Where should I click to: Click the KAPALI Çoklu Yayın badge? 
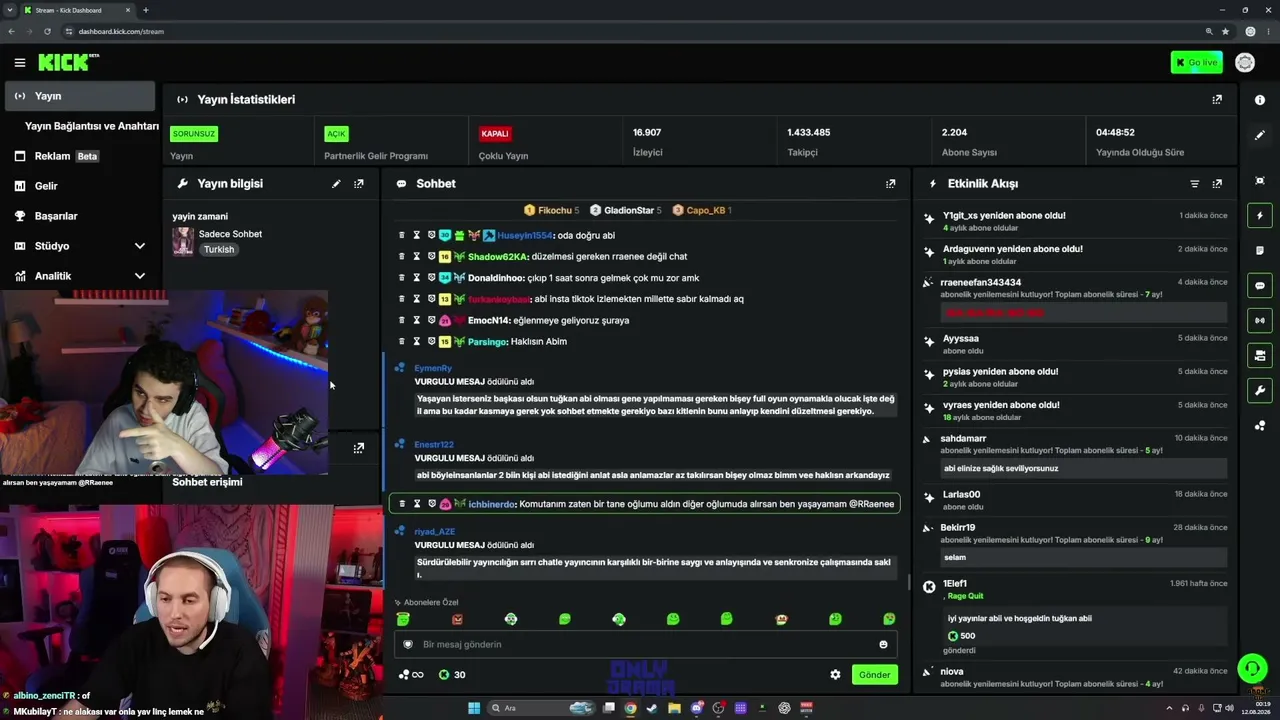(495, 134)
